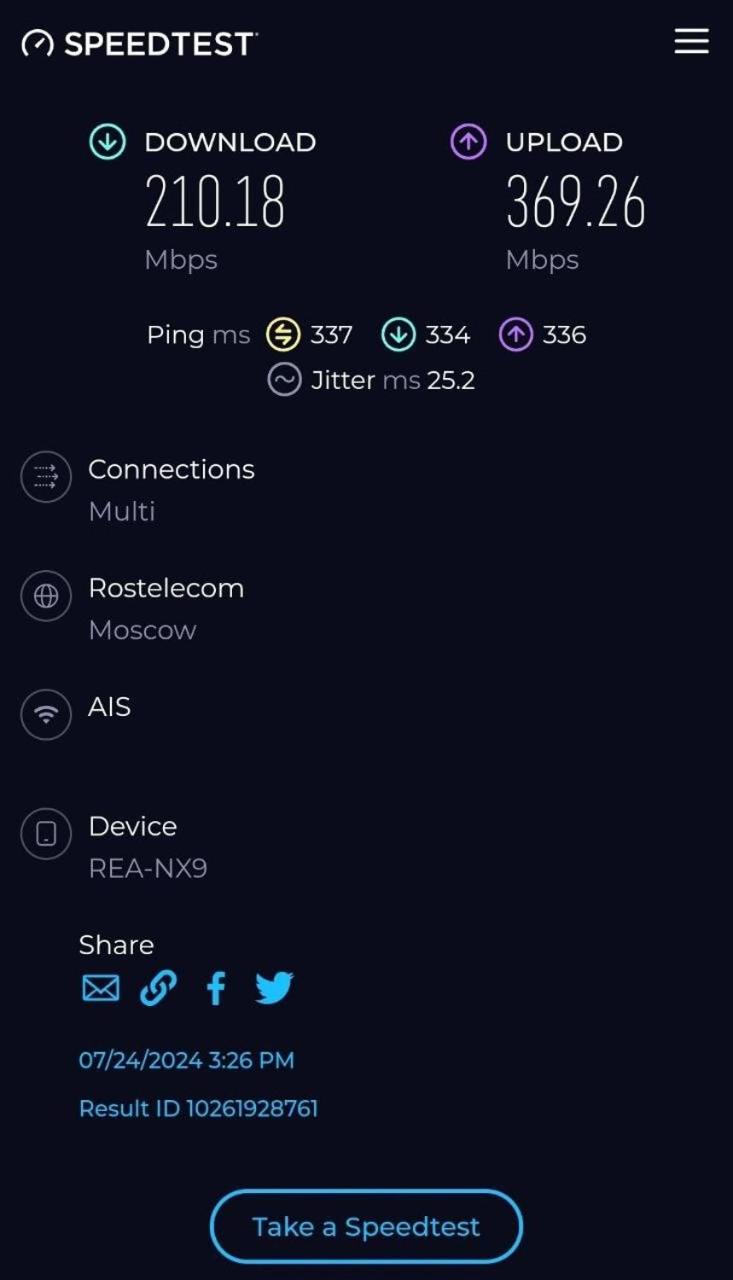Click the upload arrow icon
The image size is (733, 1280).
click(468, 142)
